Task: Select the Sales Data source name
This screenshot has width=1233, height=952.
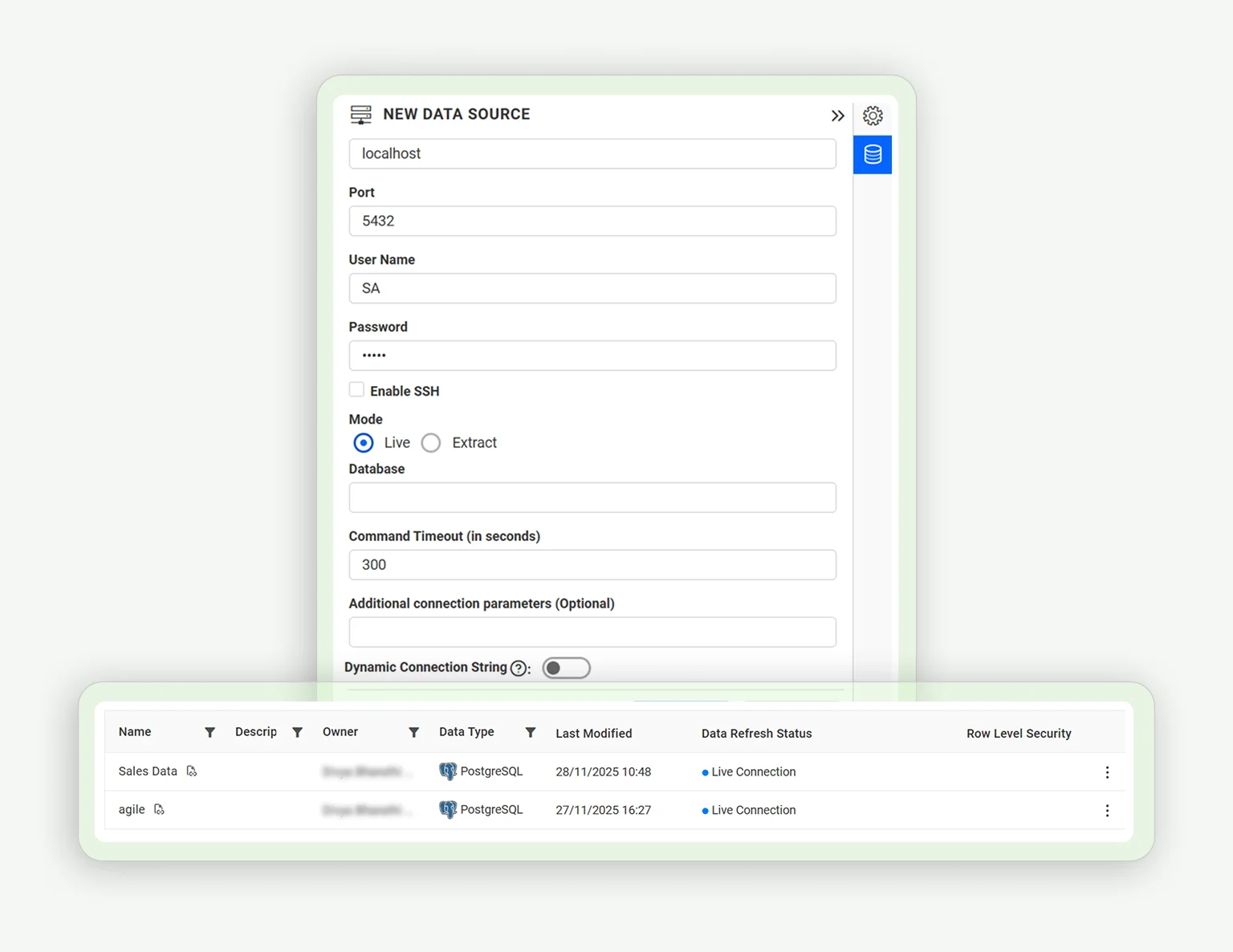Action: pos(147,771)
